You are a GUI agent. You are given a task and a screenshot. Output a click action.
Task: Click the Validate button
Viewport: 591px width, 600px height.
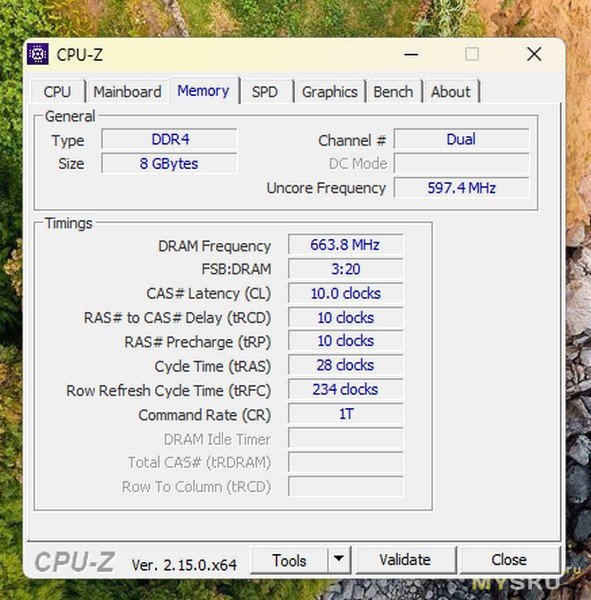[405, 560]
